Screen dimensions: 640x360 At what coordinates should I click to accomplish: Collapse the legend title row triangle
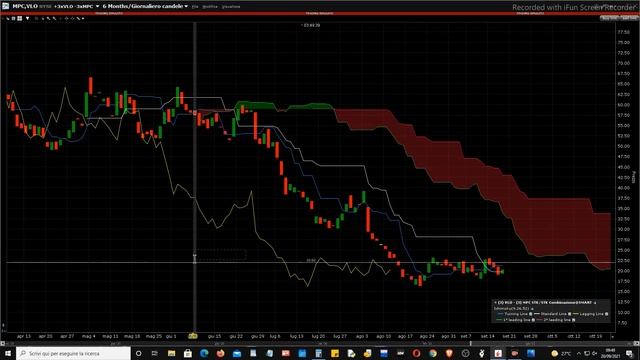point(595,303)
